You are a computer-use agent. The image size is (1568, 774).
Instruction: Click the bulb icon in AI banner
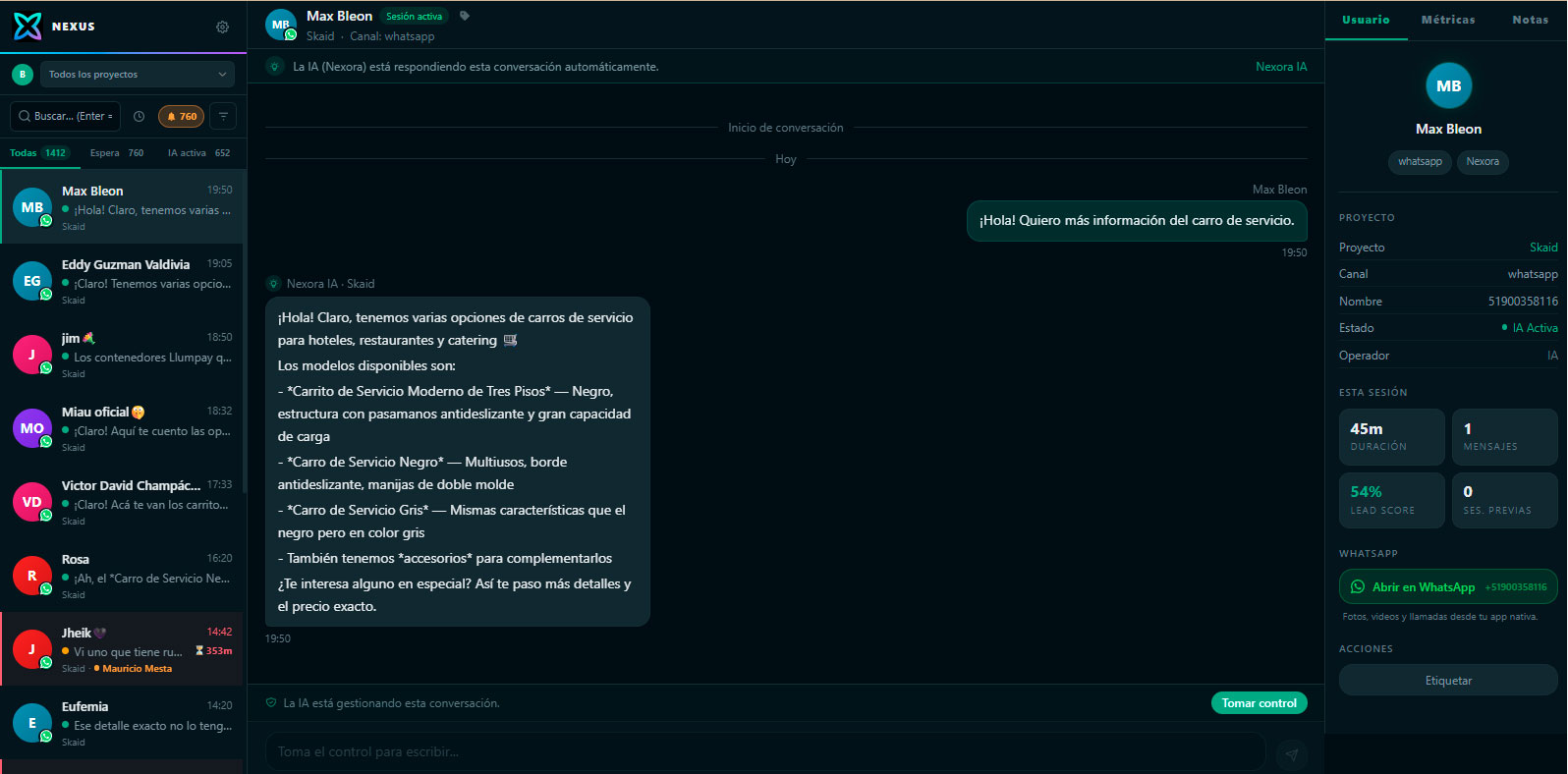pos(275,67)
